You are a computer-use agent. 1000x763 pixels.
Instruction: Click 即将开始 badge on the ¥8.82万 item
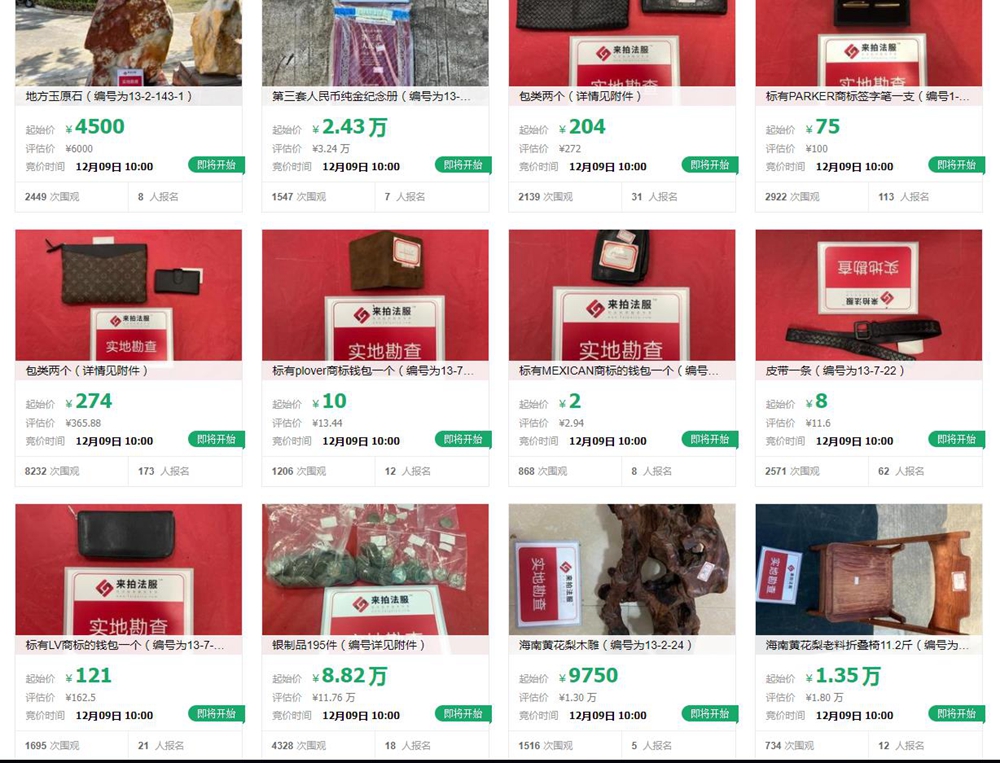(463, 714)
